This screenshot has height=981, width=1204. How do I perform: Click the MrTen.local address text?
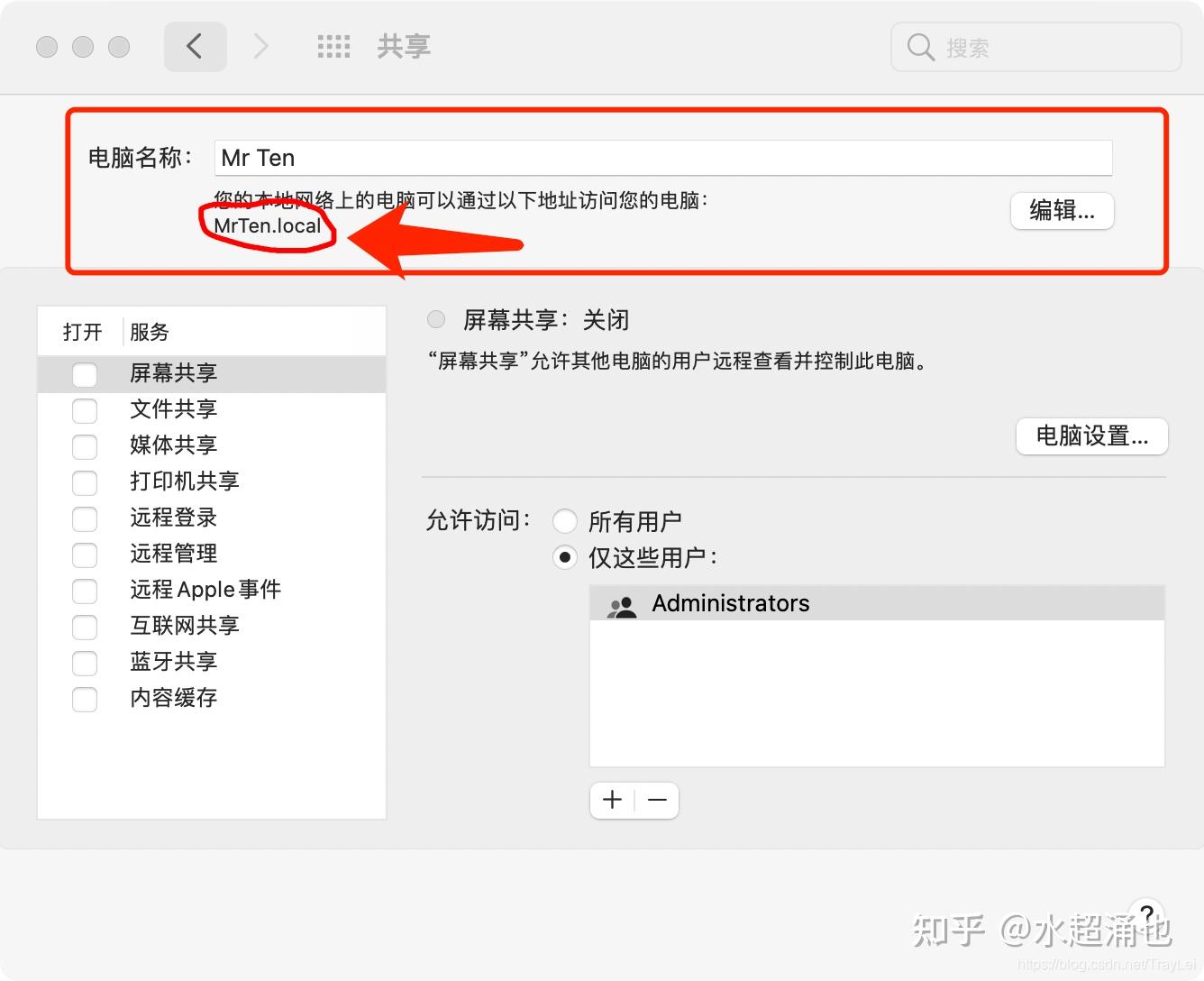(268, 225)
